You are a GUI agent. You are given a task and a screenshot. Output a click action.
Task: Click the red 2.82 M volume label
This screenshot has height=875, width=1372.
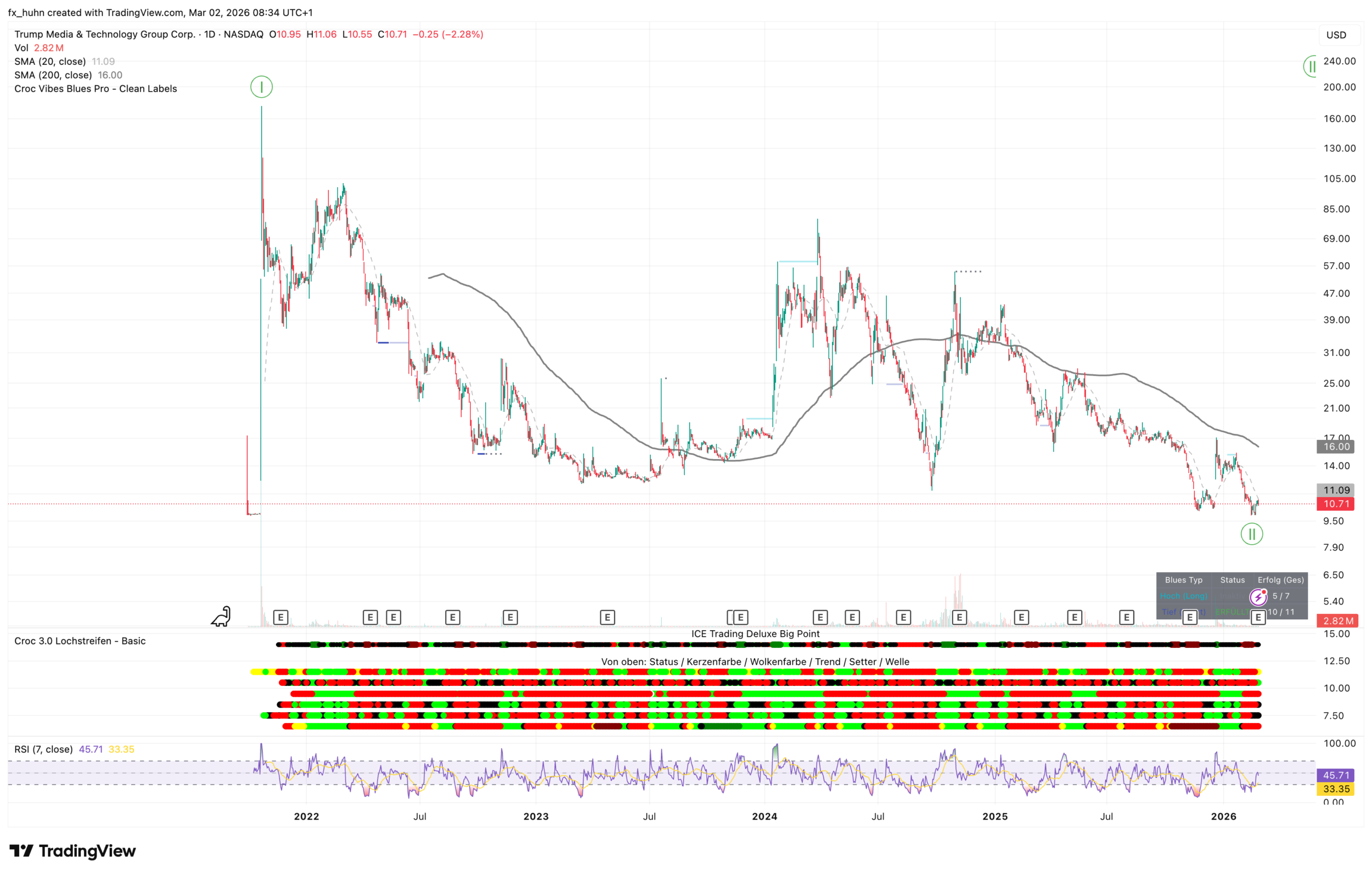click(1337, 622)
